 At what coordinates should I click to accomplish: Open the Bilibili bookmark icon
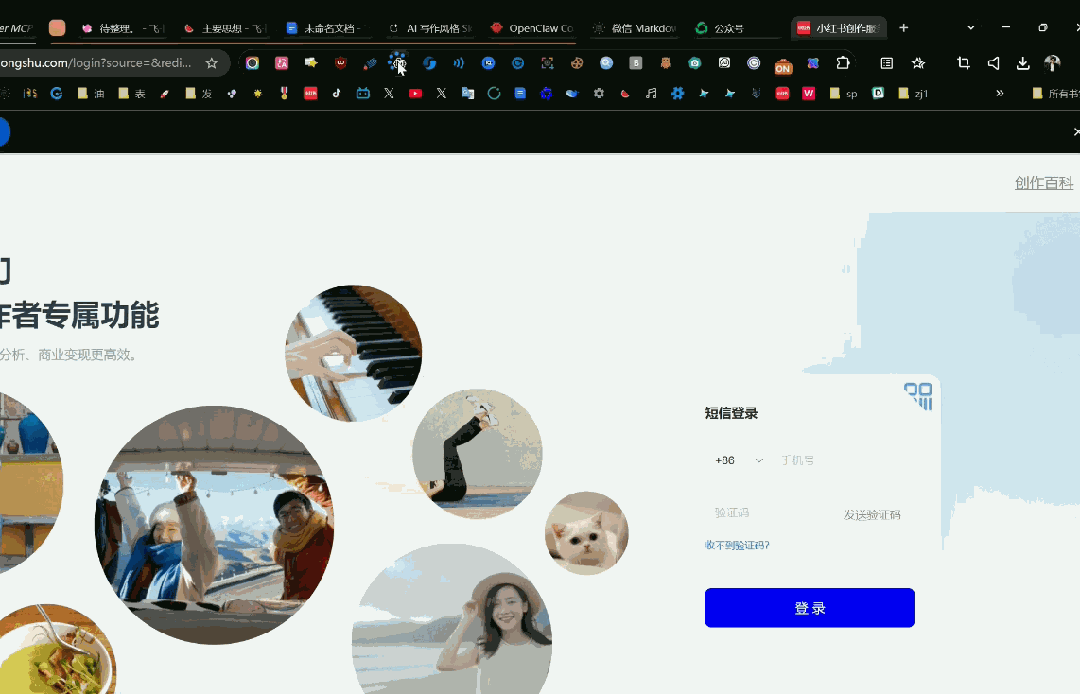(x=363, y=93)
